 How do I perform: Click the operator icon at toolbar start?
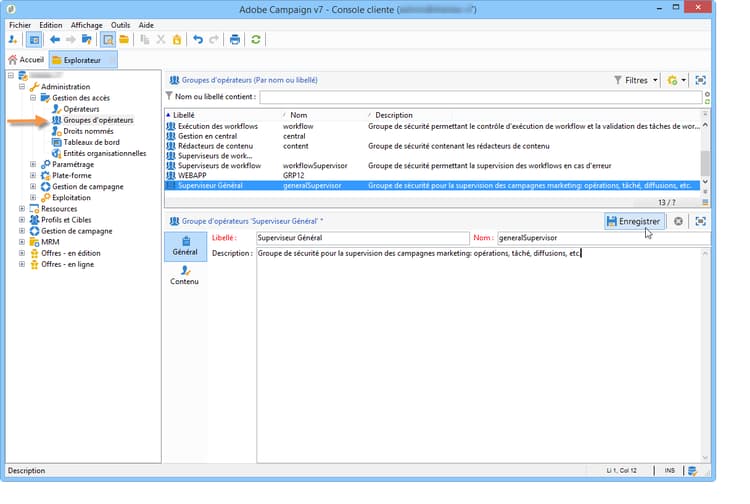click(x=13, y=40)
